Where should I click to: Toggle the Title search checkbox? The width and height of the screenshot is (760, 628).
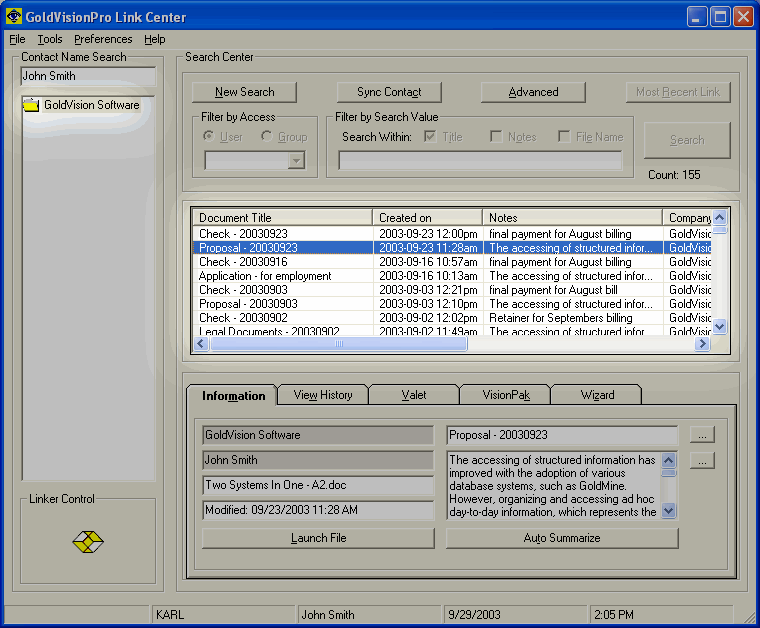coord(429,137)
